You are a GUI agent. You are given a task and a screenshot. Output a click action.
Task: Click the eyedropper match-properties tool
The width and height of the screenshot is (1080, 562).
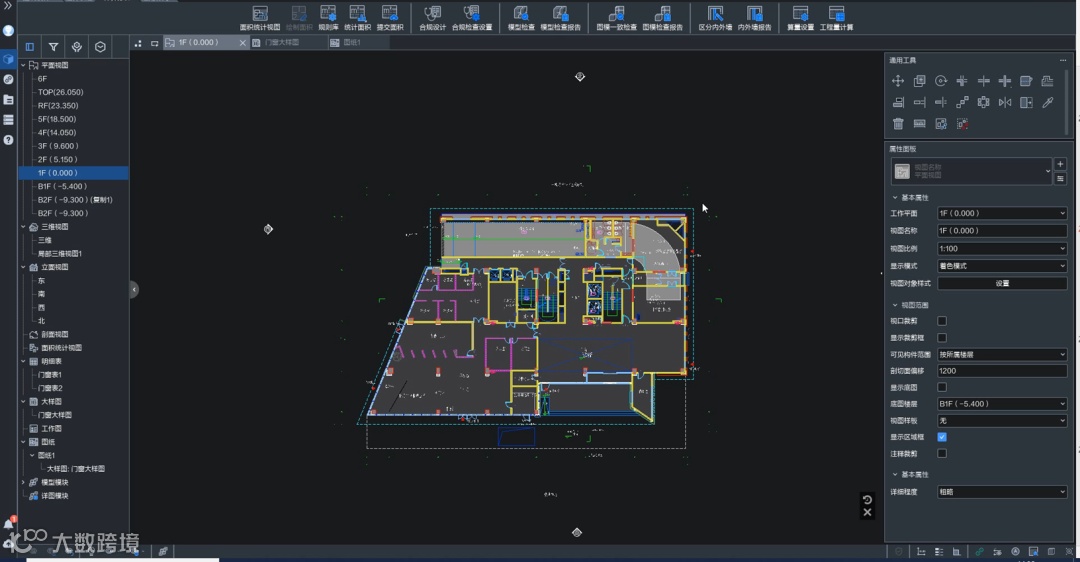click(x=1048, y=103)
